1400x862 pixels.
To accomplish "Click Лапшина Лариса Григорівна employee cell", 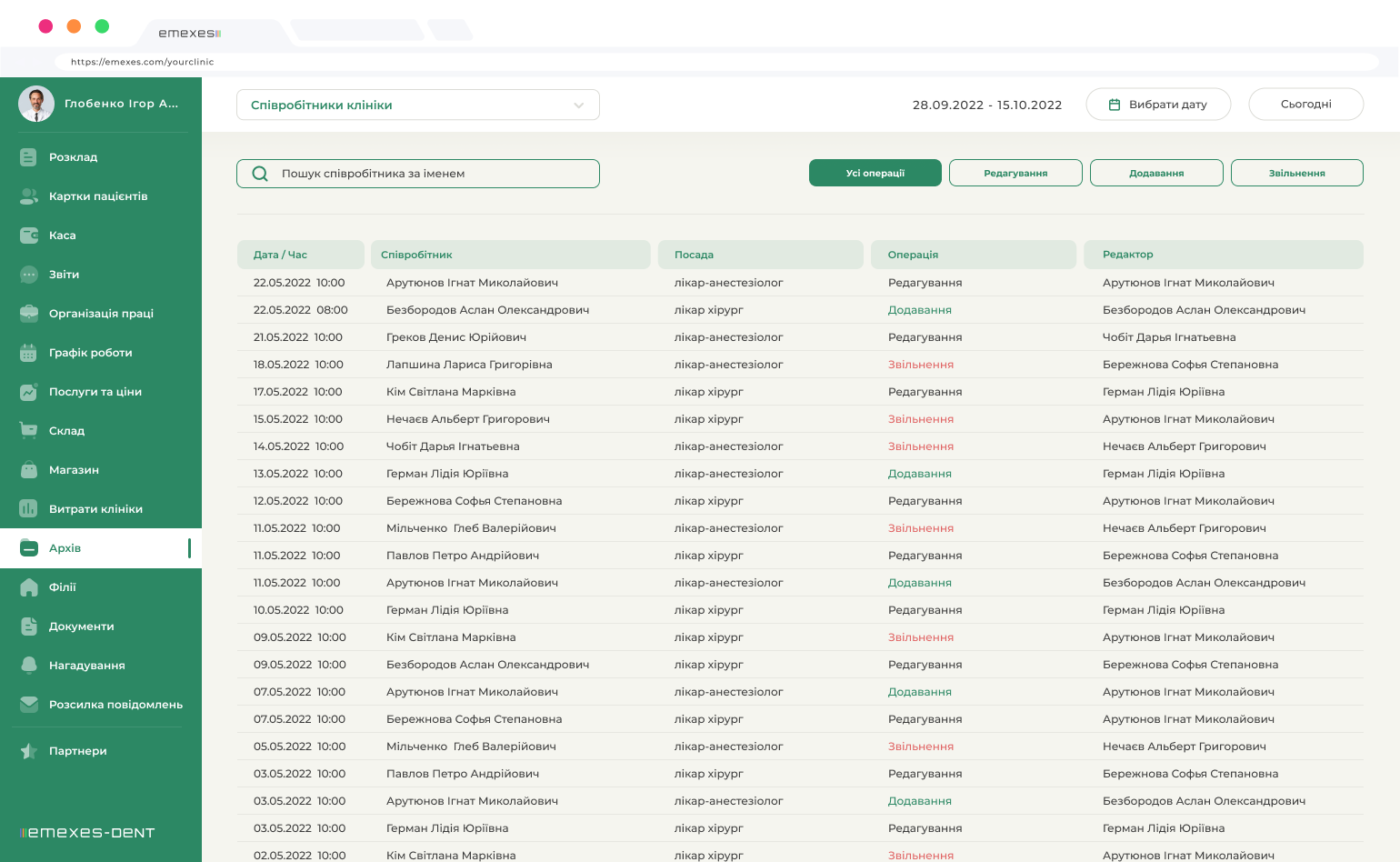I will pyautogui.click(x=469, y=365).
